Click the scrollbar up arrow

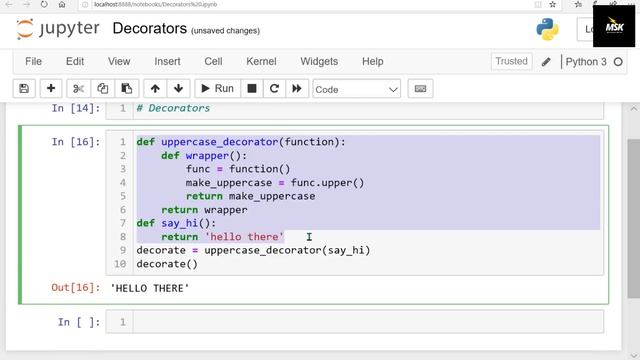[633, 109]
